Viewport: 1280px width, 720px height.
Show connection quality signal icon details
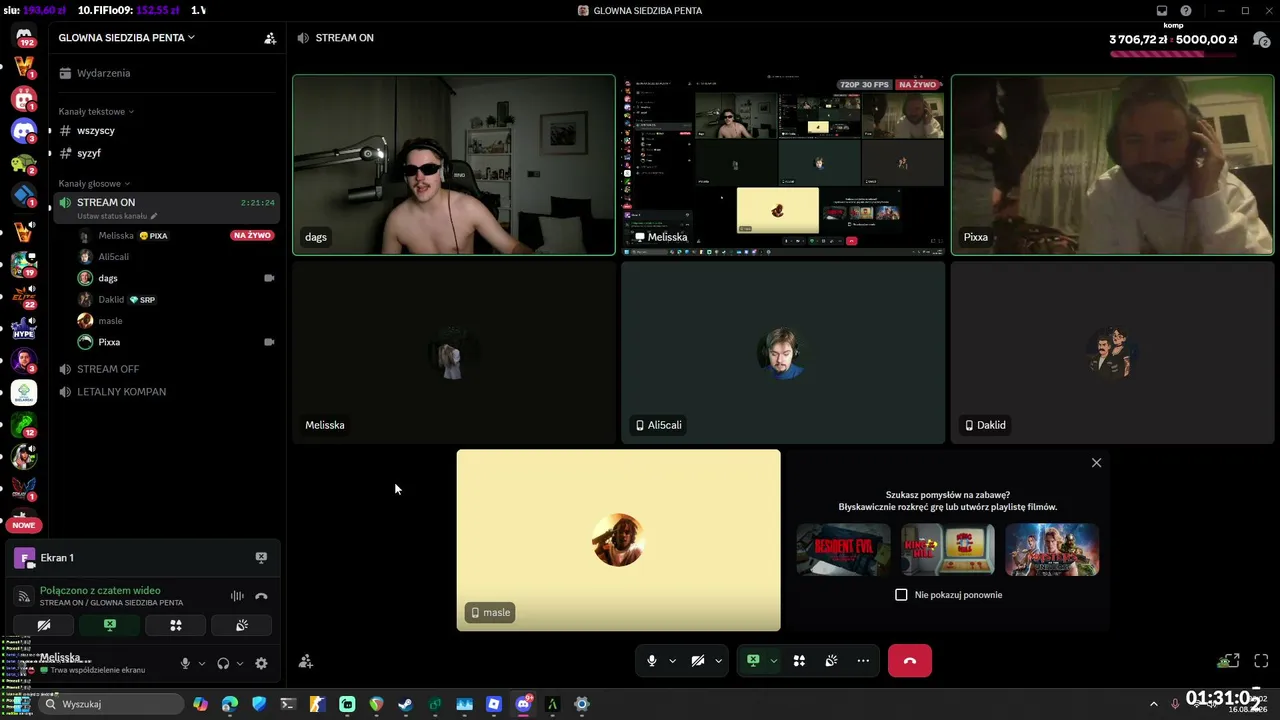(x=24, y=596)
